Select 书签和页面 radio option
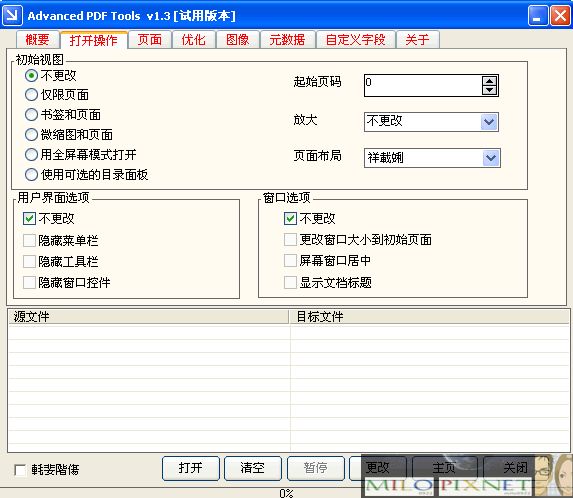573x498 pixels. click(31, 115)
